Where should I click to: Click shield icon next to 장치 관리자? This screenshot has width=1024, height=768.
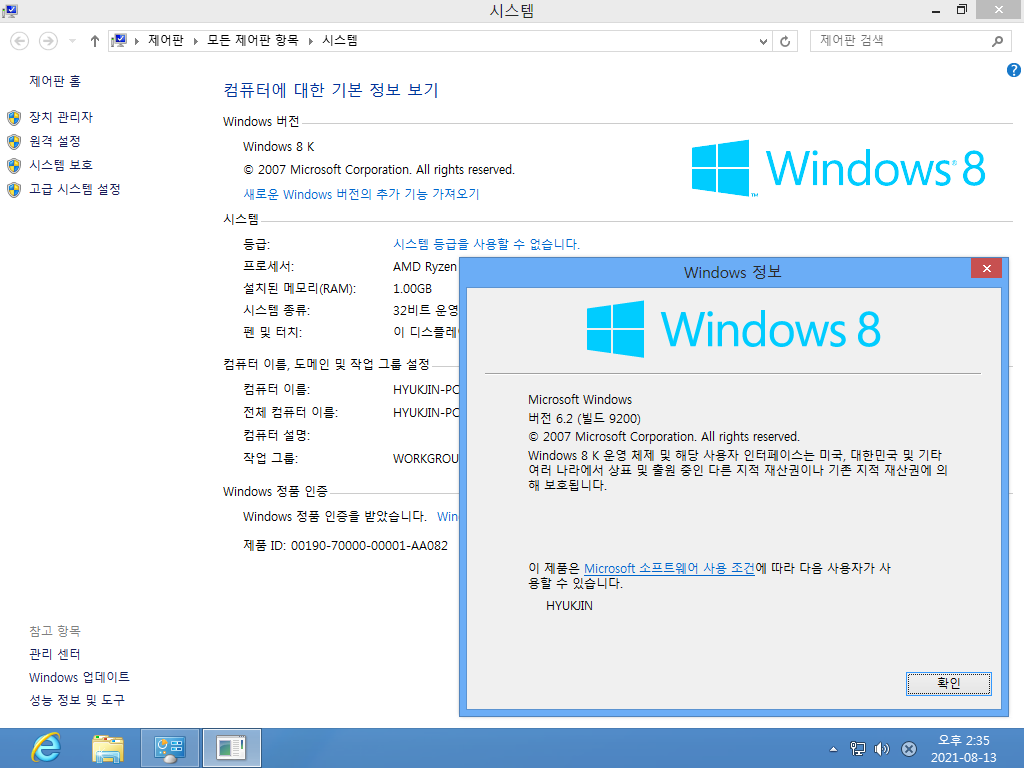pos(14,118)
